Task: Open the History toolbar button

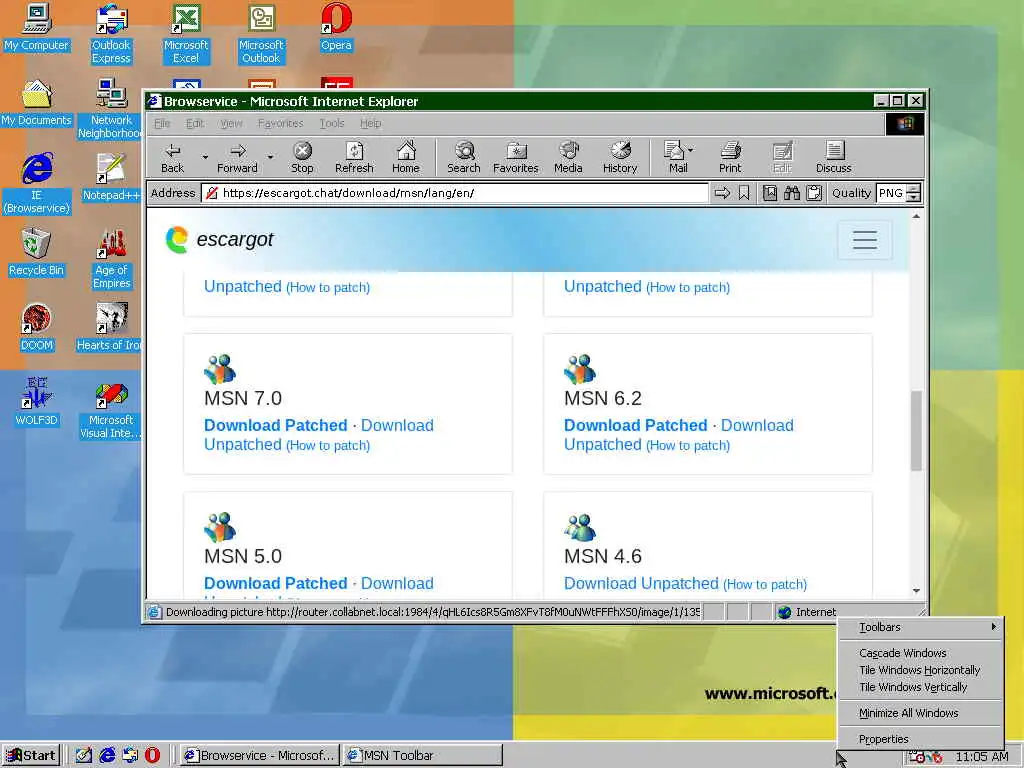Action: (620, 157)
